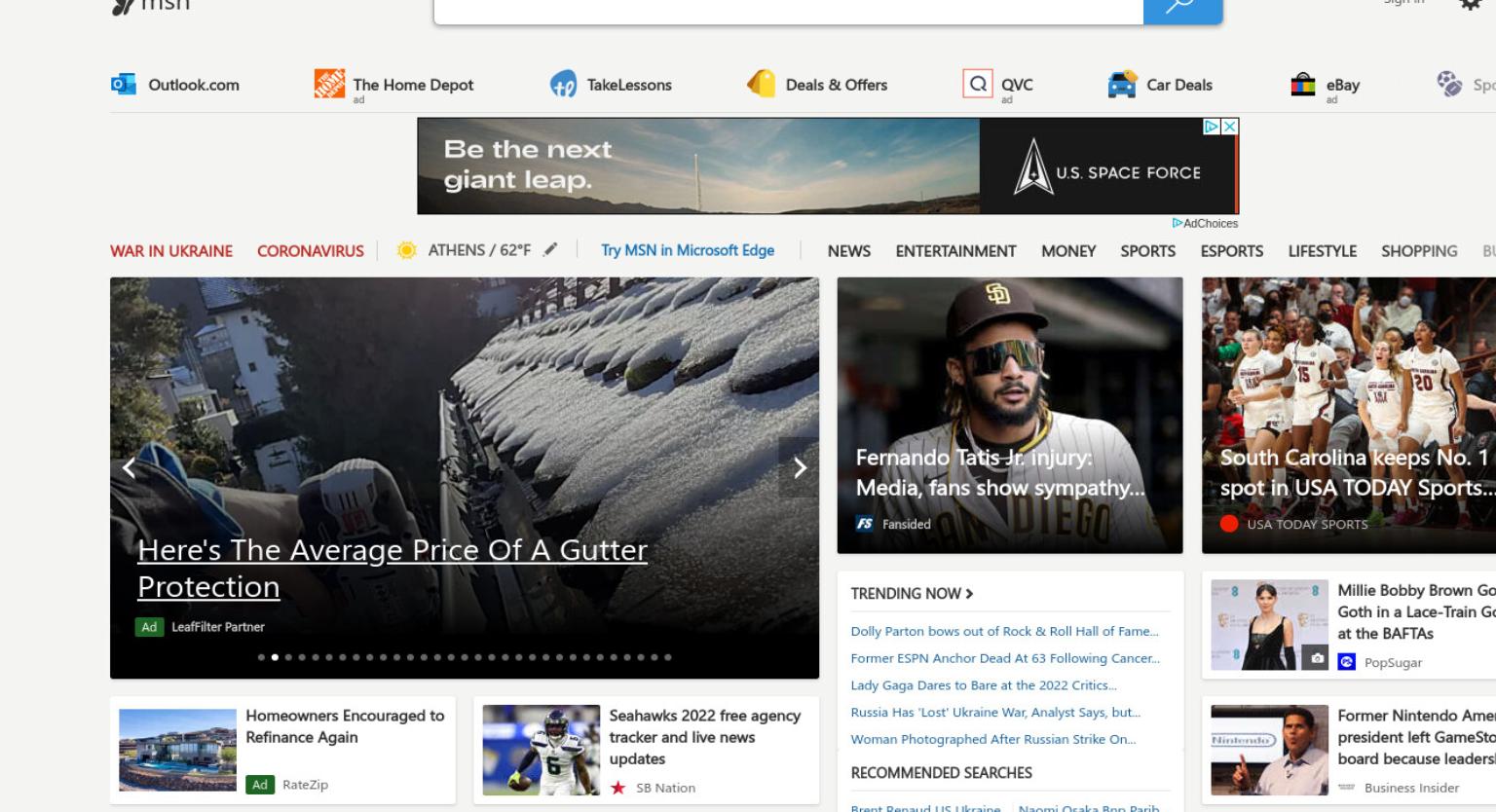Select the MONEY tab
Screen dimensions: 1496x812
click(1068, 251)
